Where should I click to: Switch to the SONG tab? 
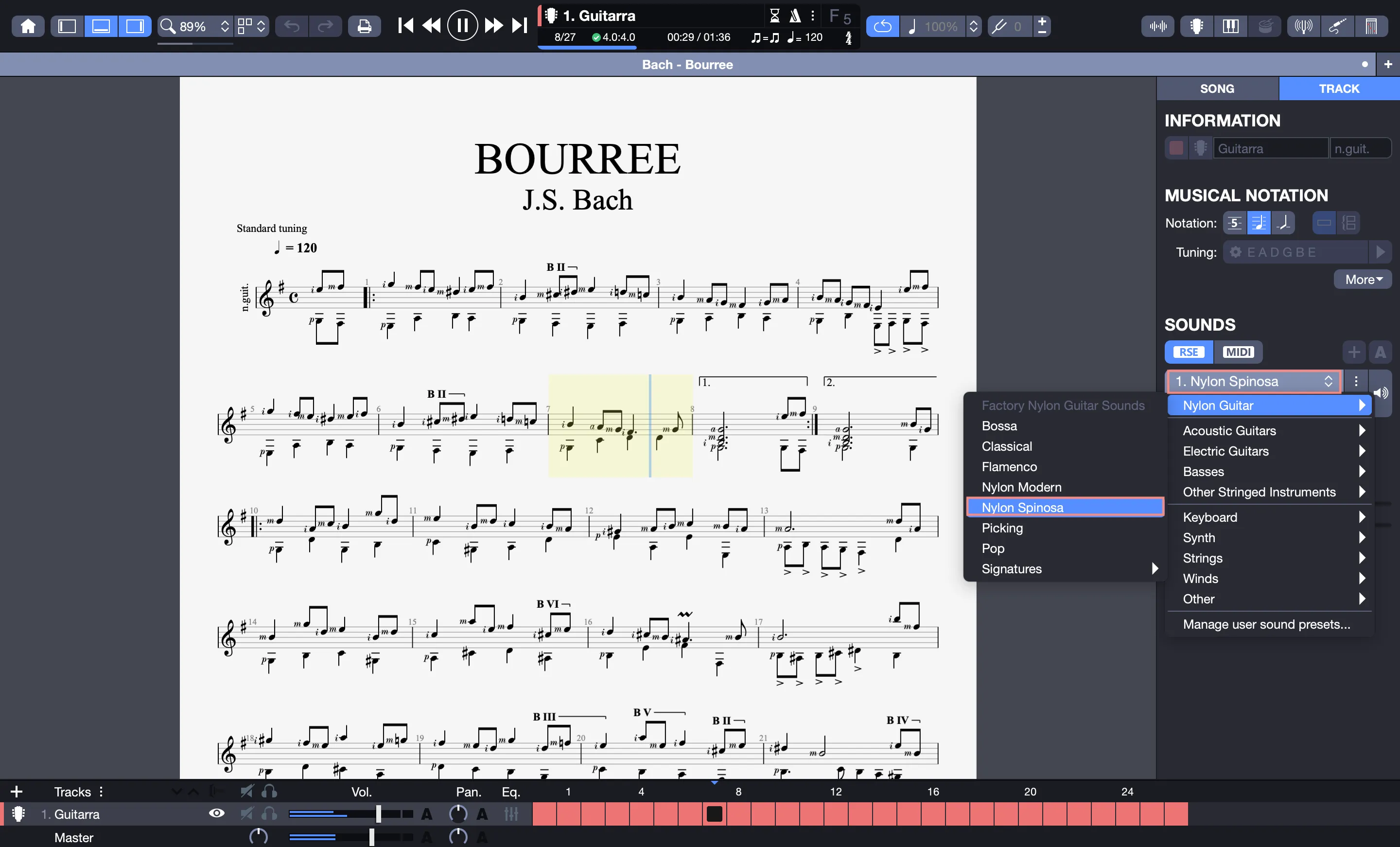tap(1217, 88)
